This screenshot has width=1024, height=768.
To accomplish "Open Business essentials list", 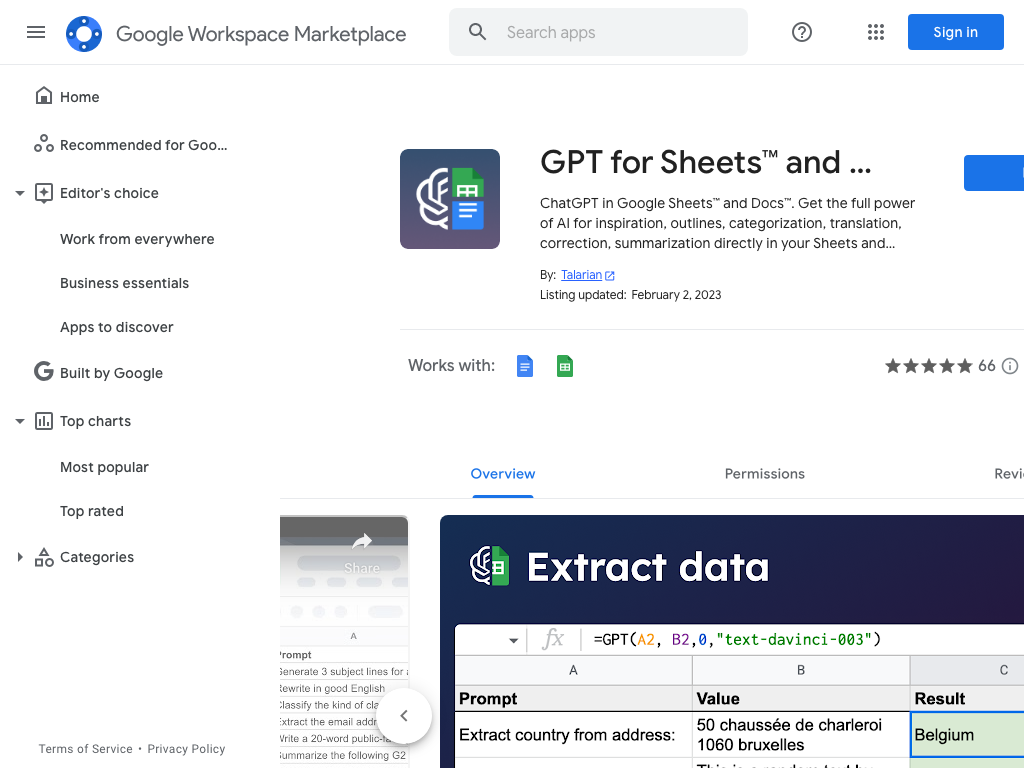I will click(124, 283).
